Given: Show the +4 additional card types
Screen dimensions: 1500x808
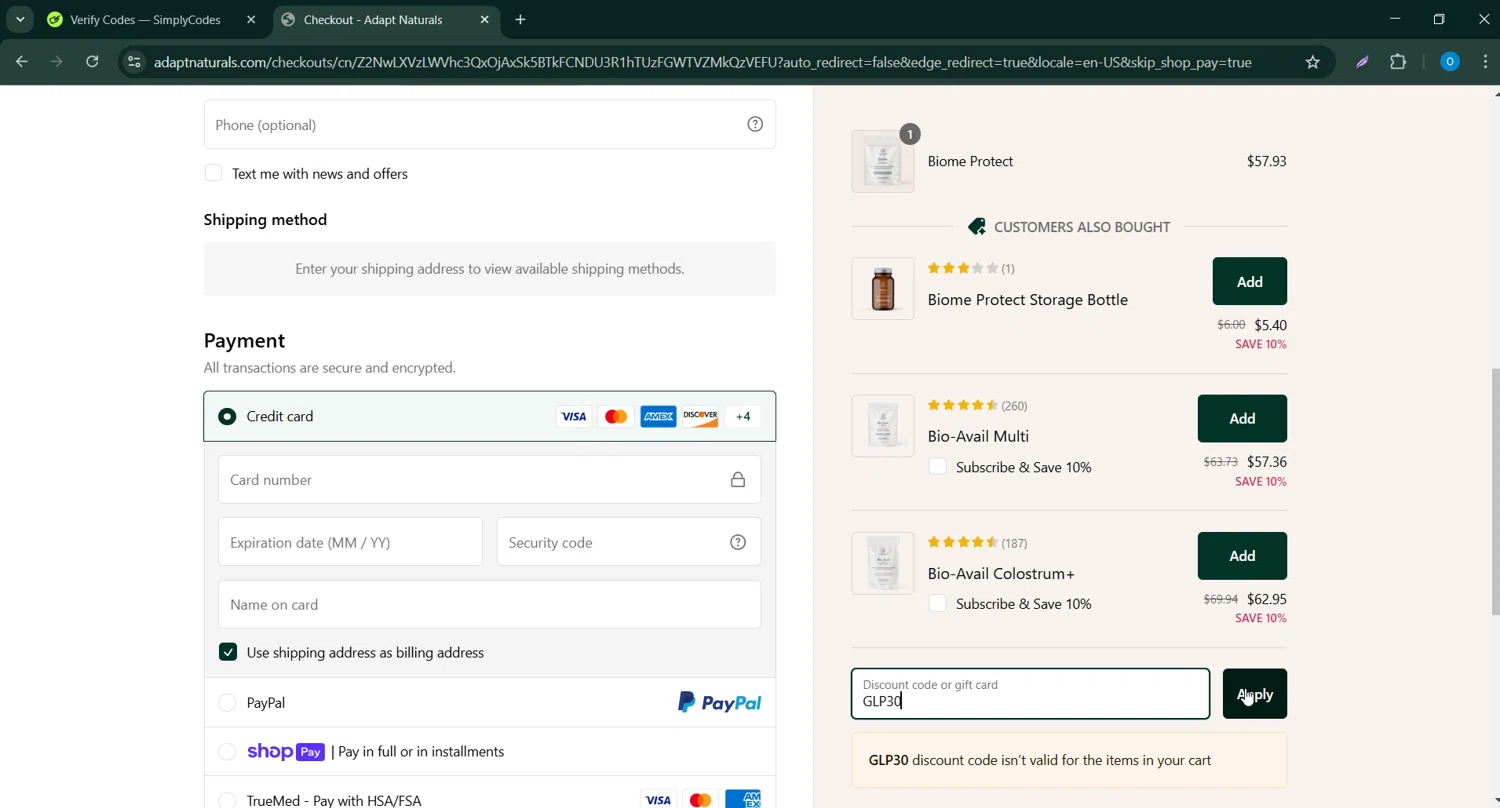Looking at the screenshot, I should (x=743, y=417).
